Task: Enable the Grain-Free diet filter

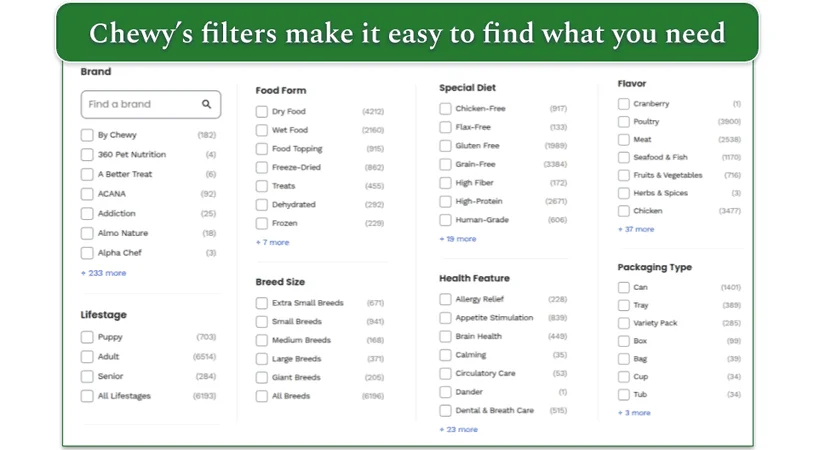Action: click(x=445, y=165)
